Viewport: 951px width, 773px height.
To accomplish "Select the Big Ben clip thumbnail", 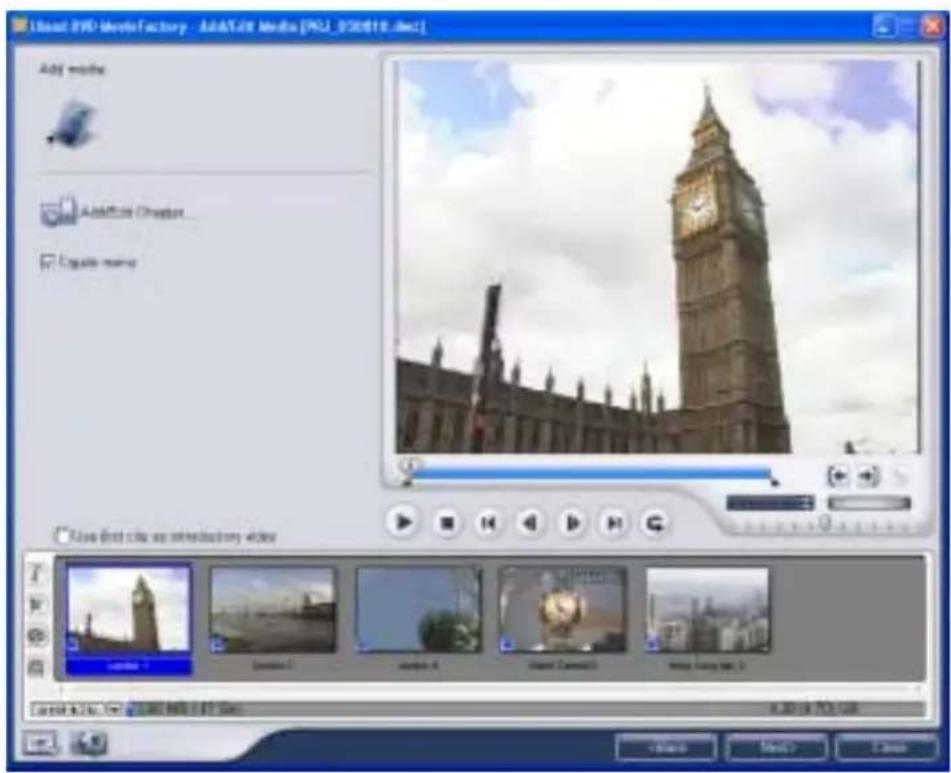I will point(129,609).
